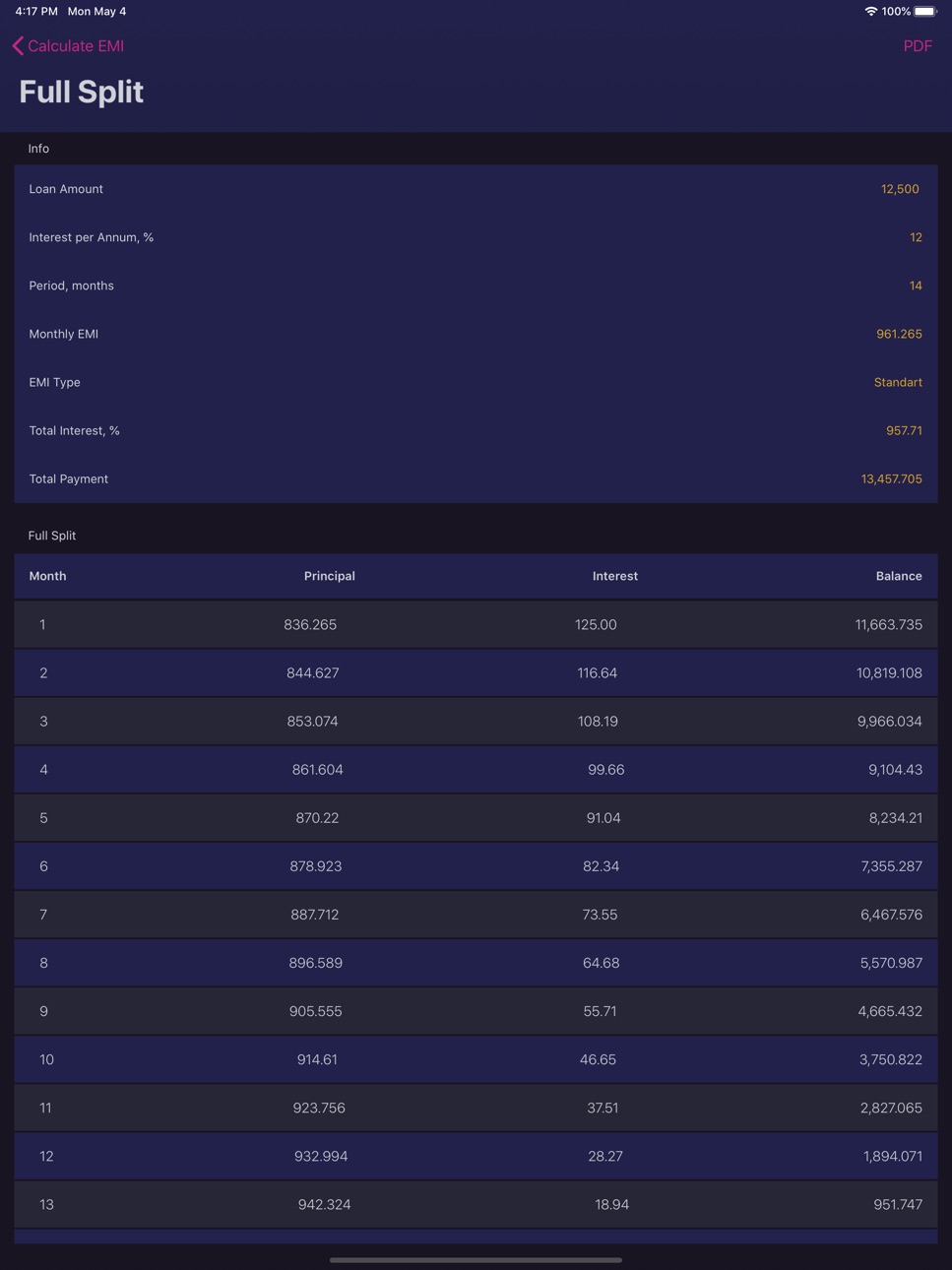This screenshot has height=1270, width=952.
Task: Select month 1 row balance 11,663.735
Action: (x=888, y=624)
